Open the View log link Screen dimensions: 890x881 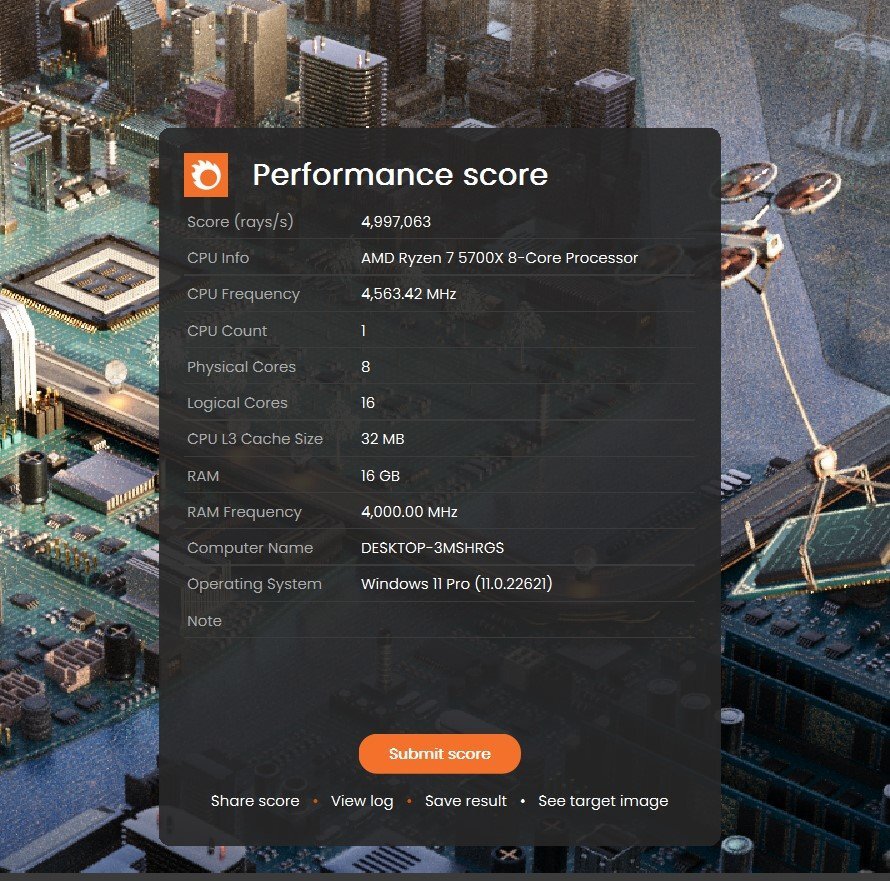pos(362,801)
